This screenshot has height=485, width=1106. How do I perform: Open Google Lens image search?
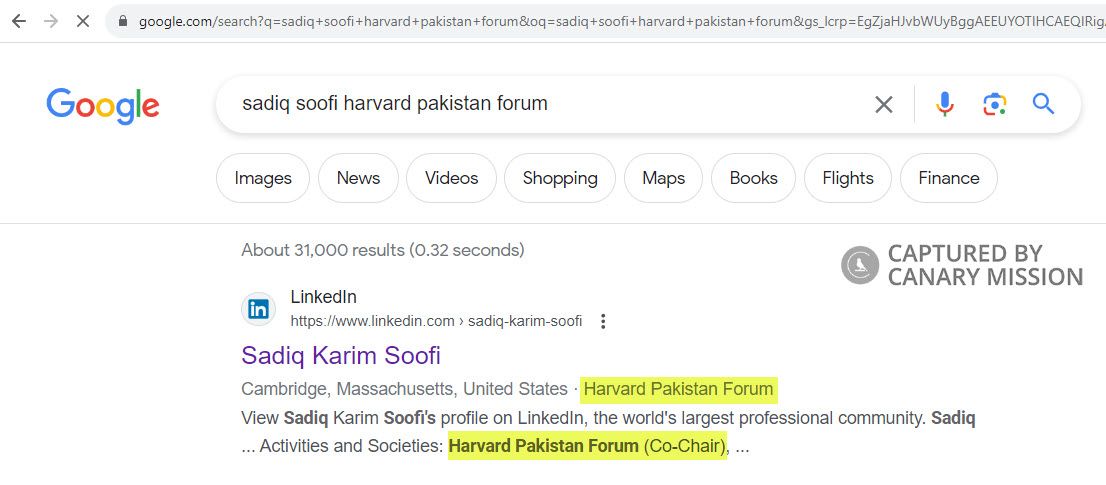994,104
